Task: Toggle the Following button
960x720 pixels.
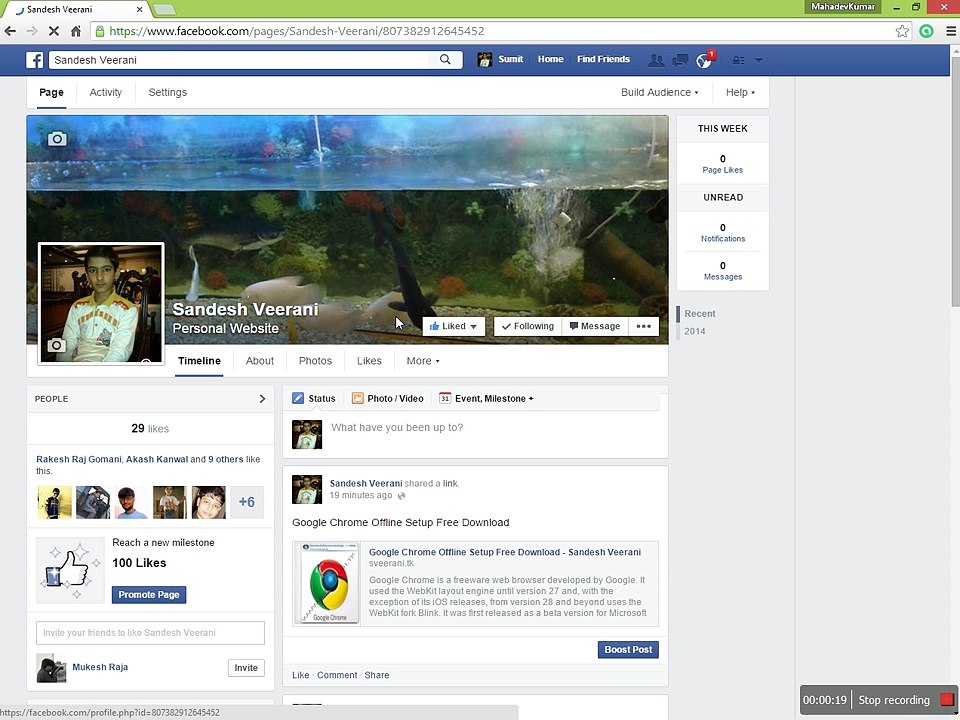Action: (x=527, y=326)
